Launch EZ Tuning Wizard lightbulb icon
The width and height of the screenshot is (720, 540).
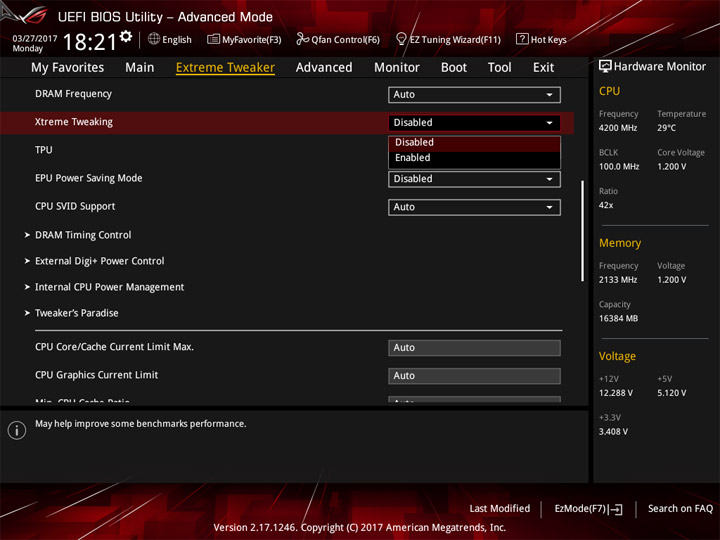coord(401,39)
